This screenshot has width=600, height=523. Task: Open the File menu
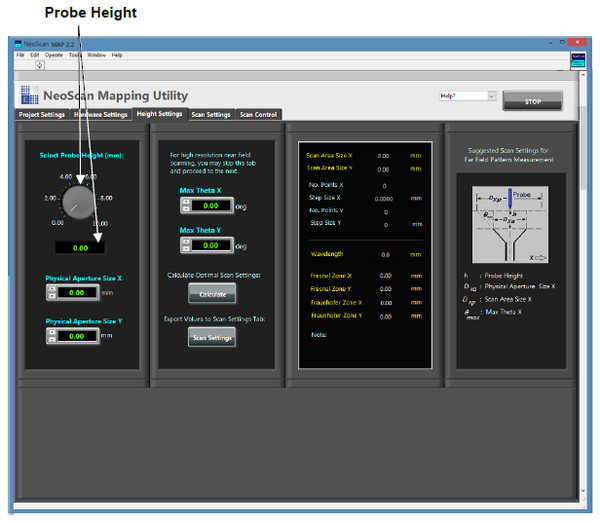pos(20,55)
